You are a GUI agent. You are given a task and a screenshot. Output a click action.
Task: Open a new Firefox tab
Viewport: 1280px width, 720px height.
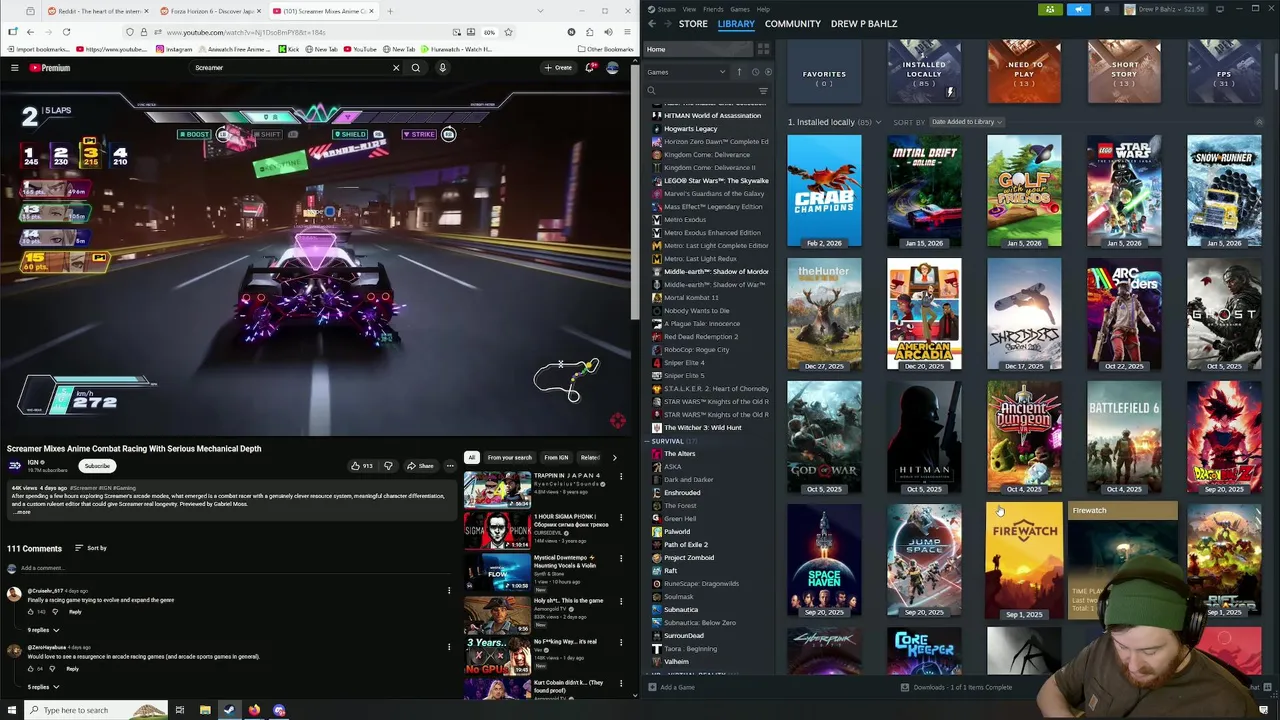pos(390,11)
